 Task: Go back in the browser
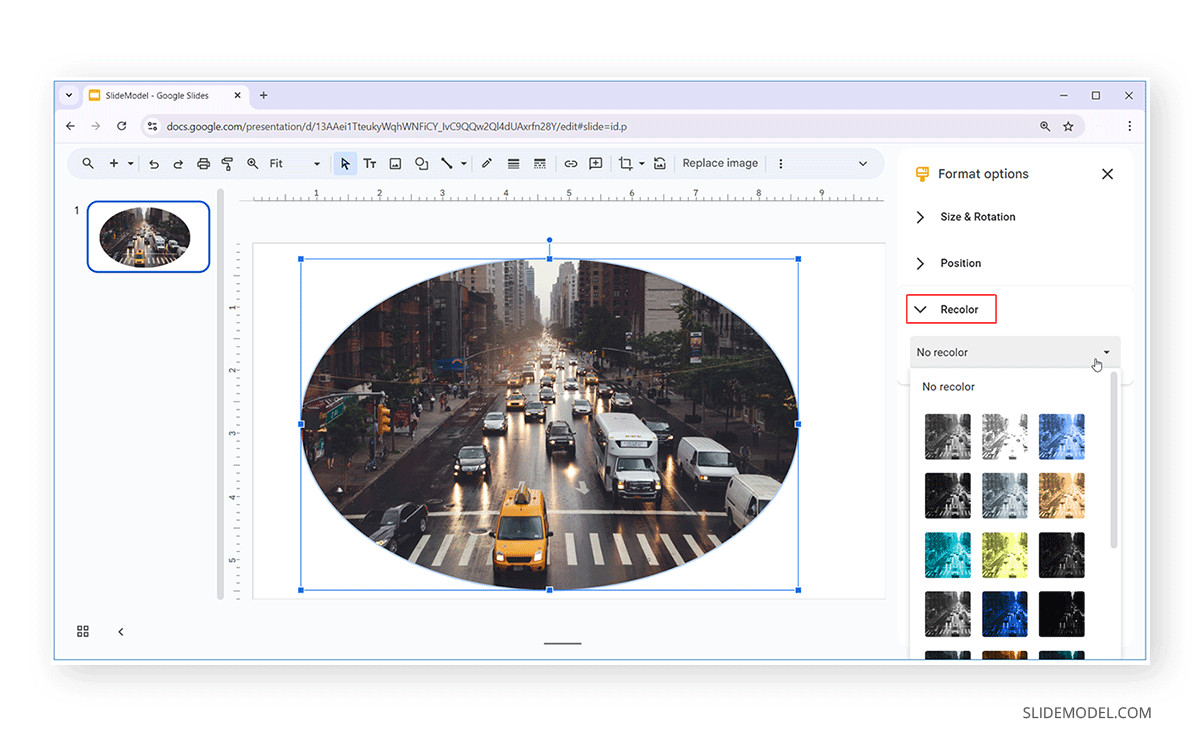click(x=70, y=126)
